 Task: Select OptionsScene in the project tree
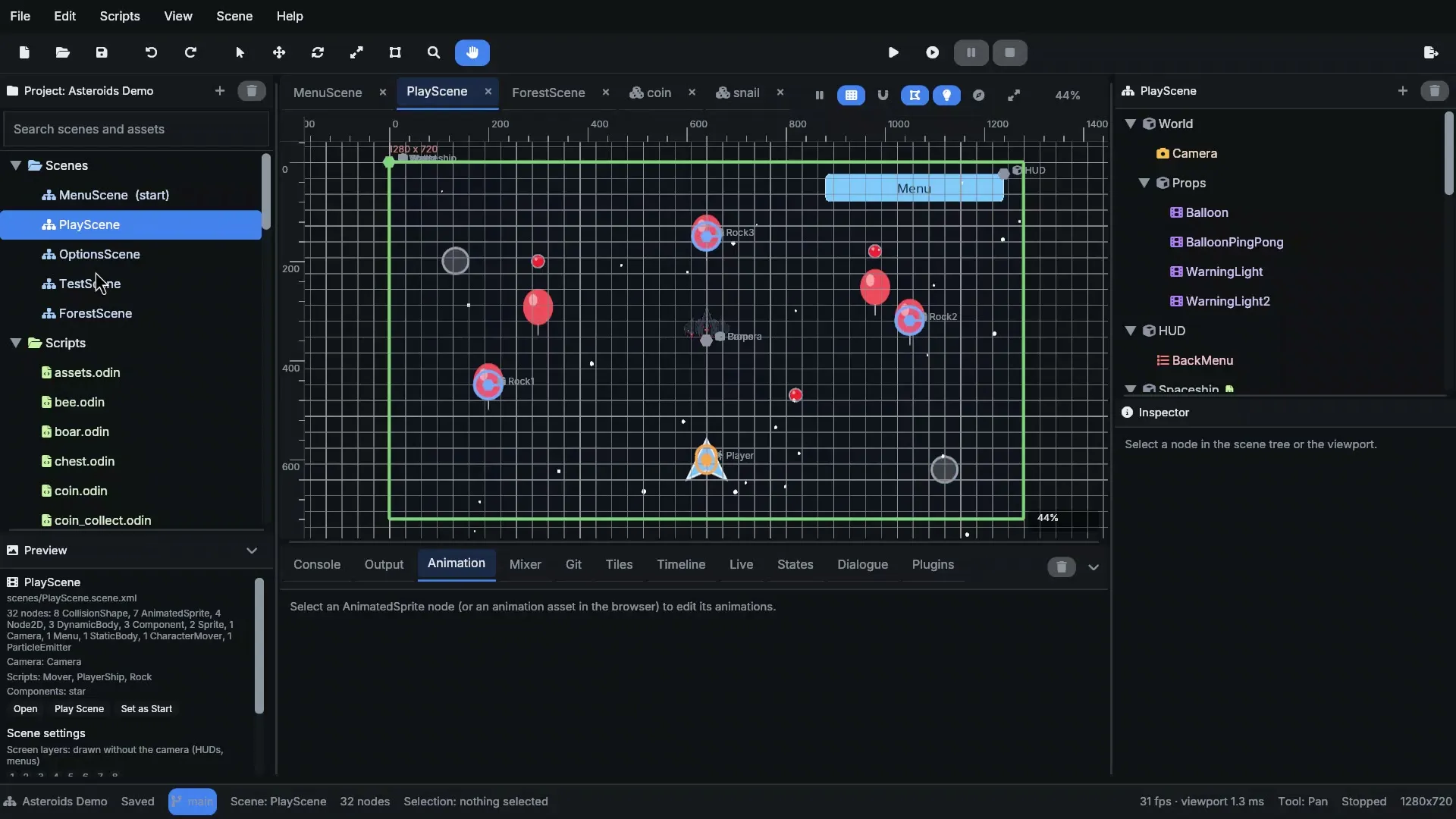(x=130, y=254)
